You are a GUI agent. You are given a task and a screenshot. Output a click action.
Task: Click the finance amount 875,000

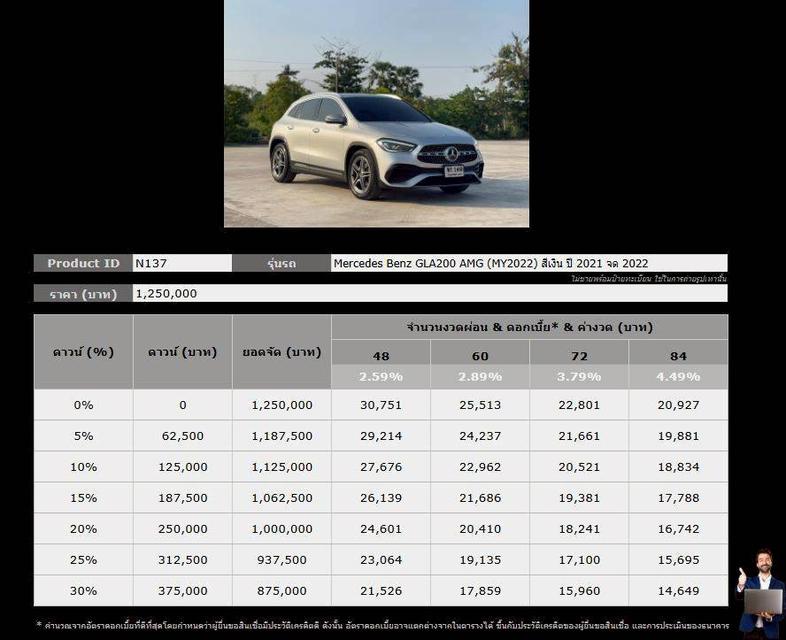pos(282,591)
